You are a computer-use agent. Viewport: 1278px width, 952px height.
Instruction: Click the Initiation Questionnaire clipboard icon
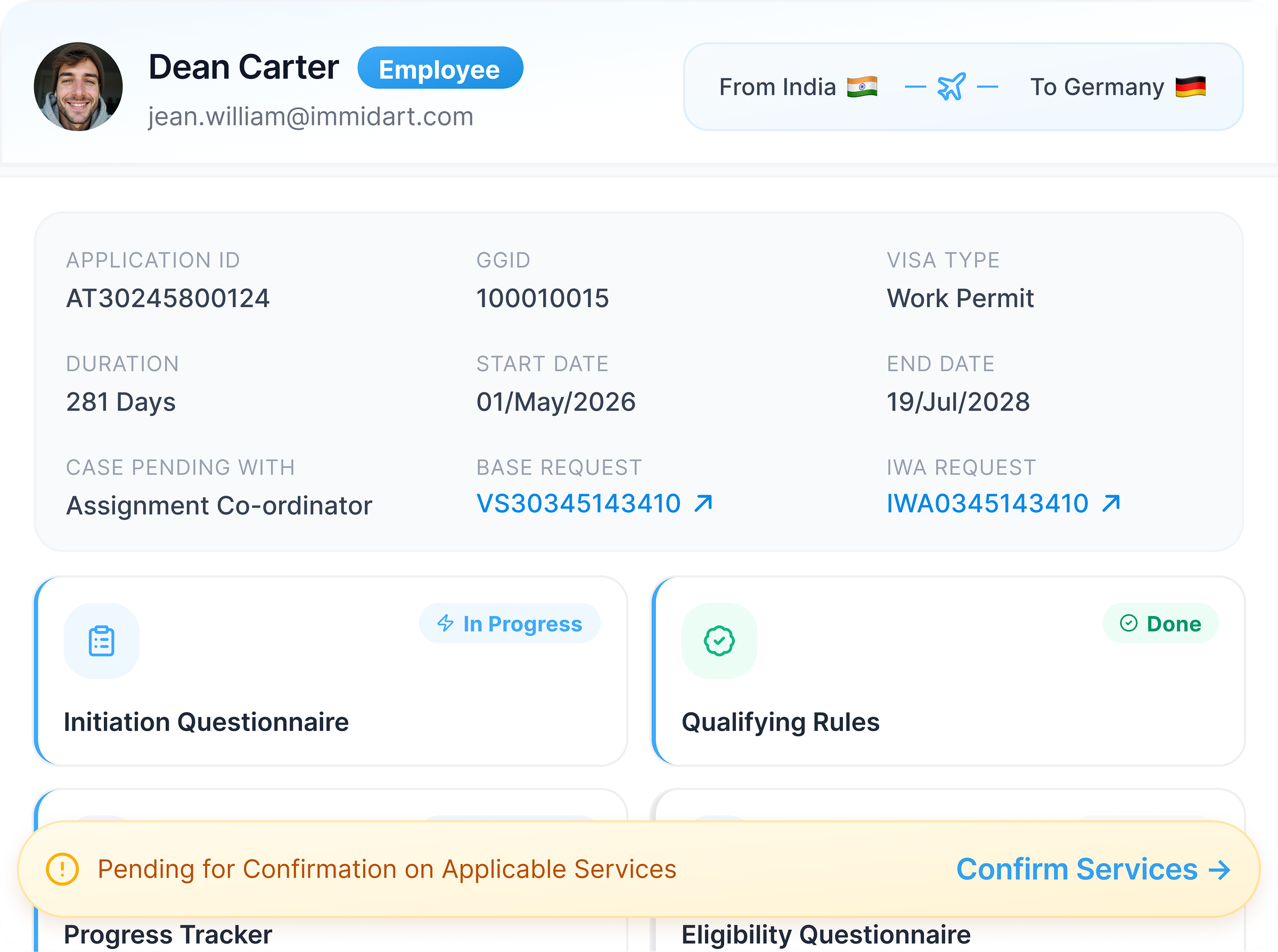tap(101, 641)
